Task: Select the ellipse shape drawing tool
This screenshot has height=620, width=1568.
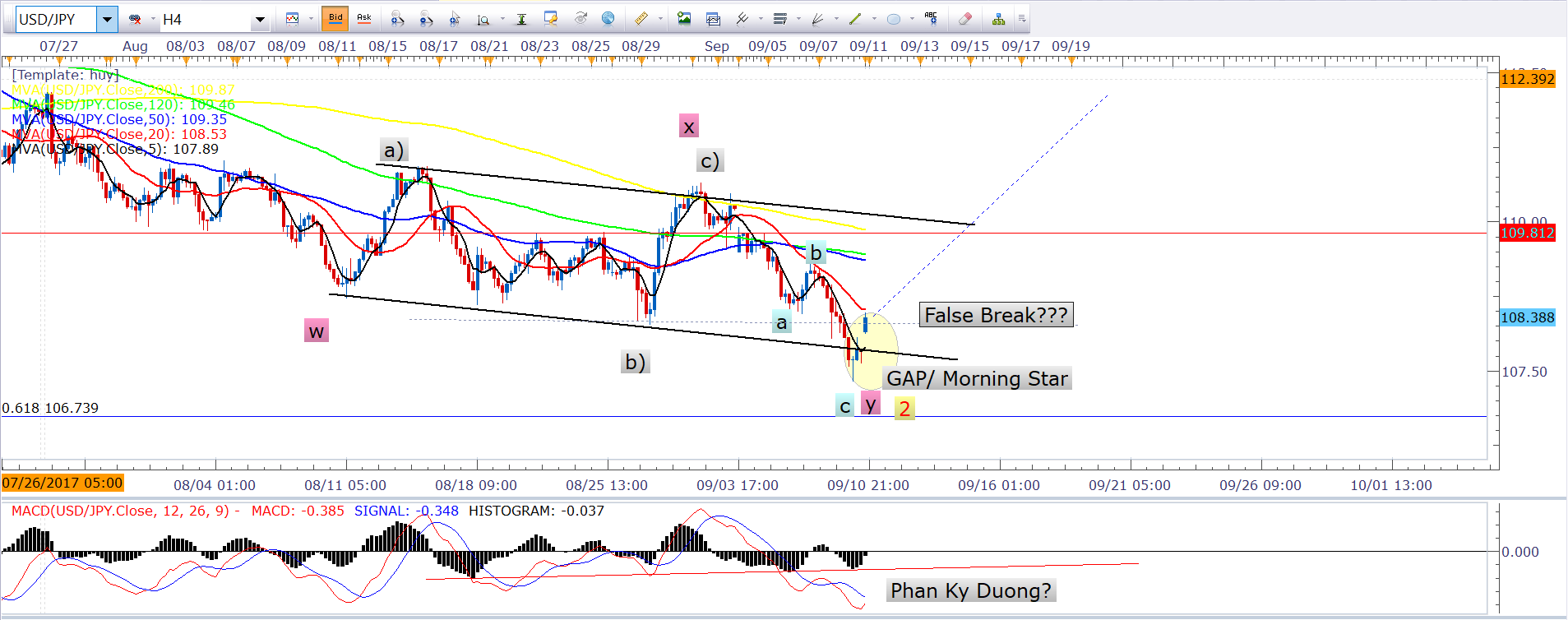Action: point(894,19)
